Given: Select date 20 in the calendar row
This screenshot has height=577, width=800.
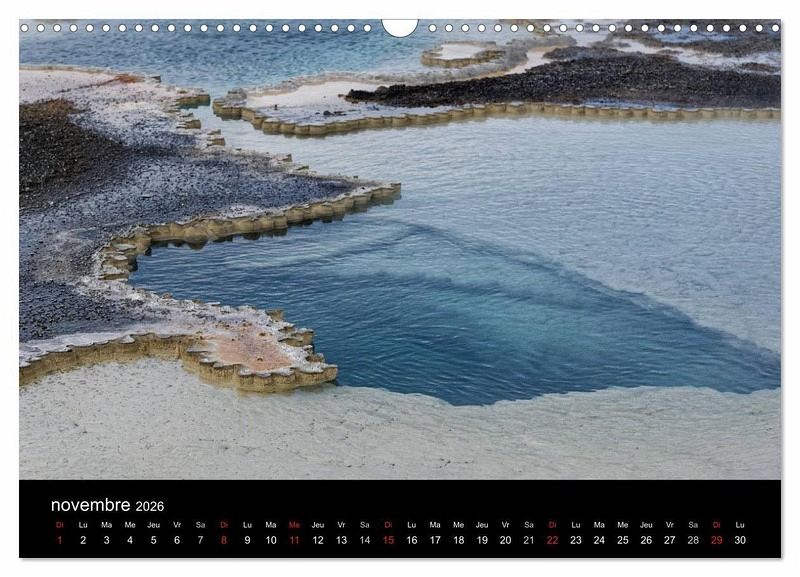Looking at the screenshot, I should [x=506, y=540].
